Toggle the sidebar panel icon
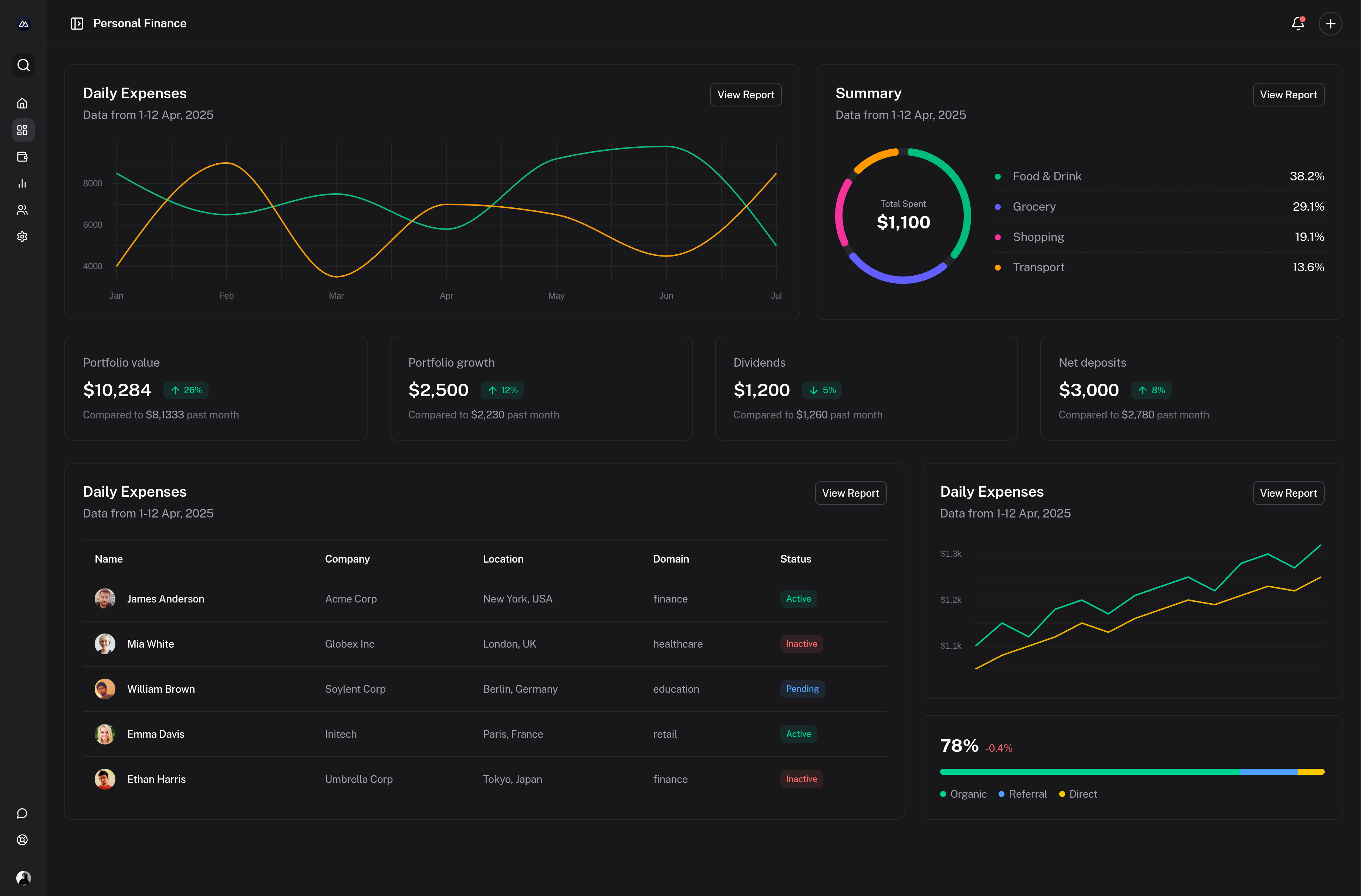Screen dimensions: 1361x896 (77, 23)
